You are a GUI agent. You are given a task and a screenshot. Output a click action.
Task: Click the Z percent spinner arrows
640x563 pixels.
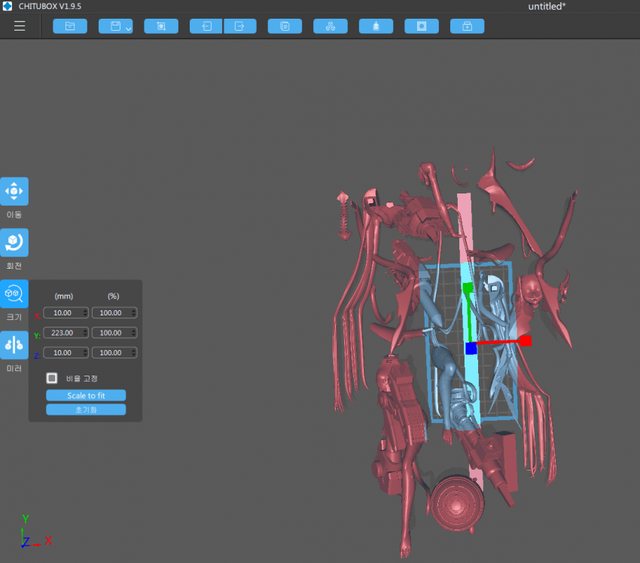pos(133,353)
